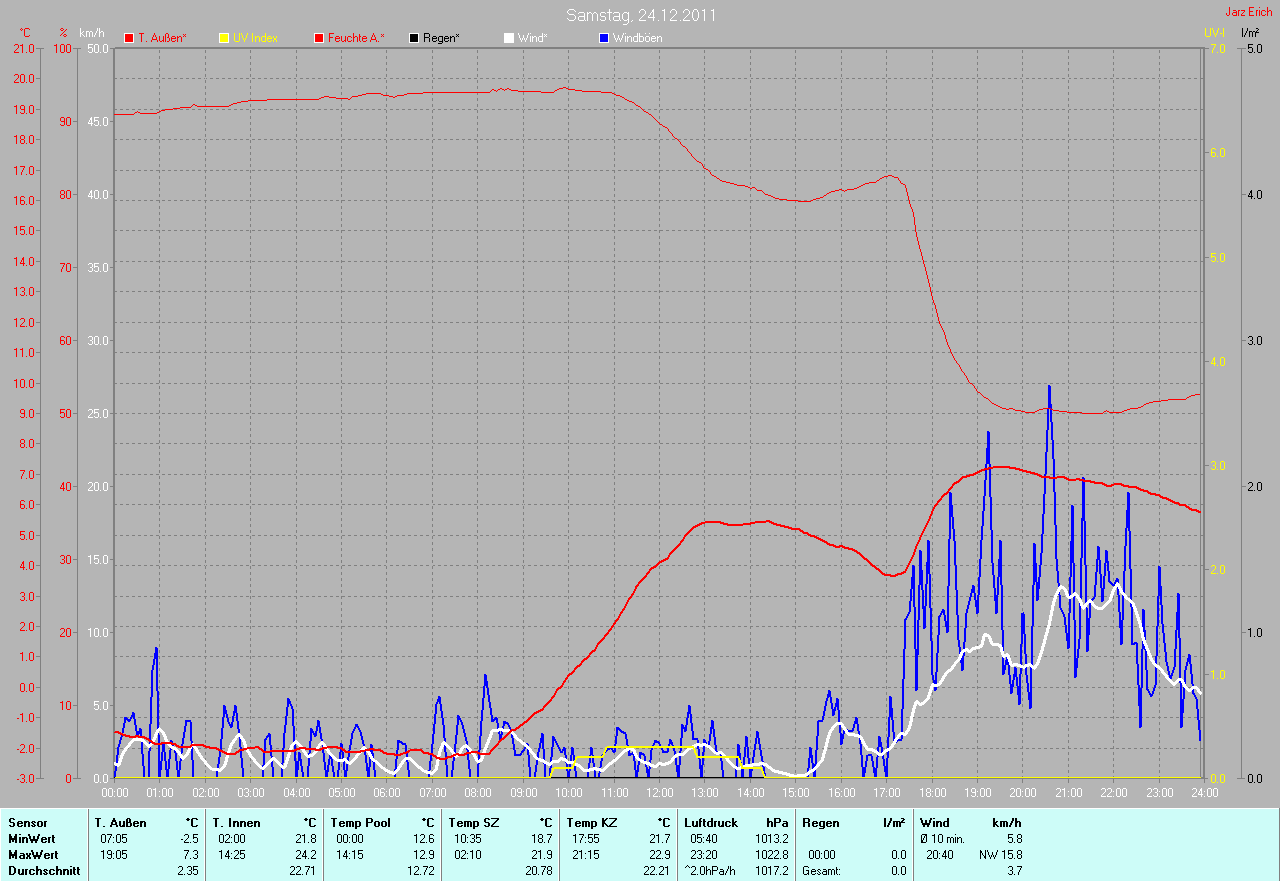Select the maximum pressure value '1022.8'
Image resolution: width=1280 pixels, height=881 pixels.
(771, 855)
